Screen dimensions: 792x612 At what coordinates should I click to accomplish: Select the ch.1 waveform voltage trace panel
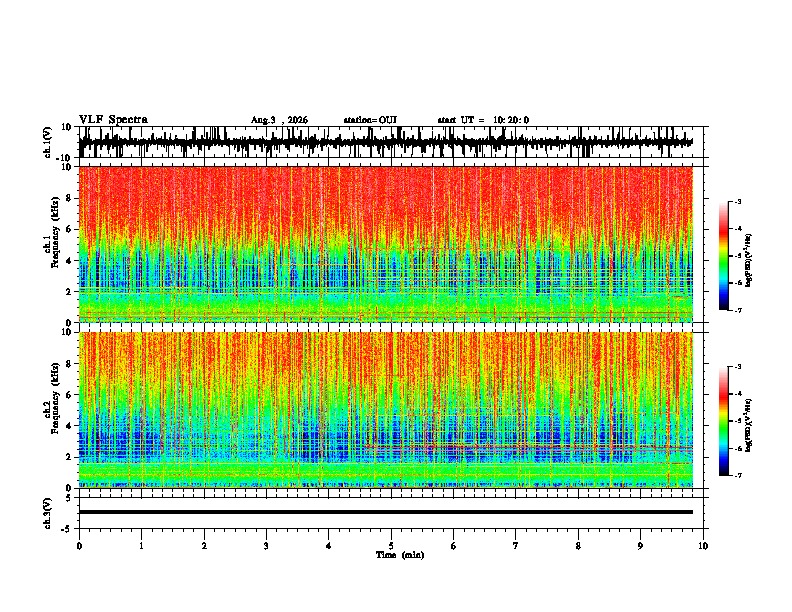[393, 142]
